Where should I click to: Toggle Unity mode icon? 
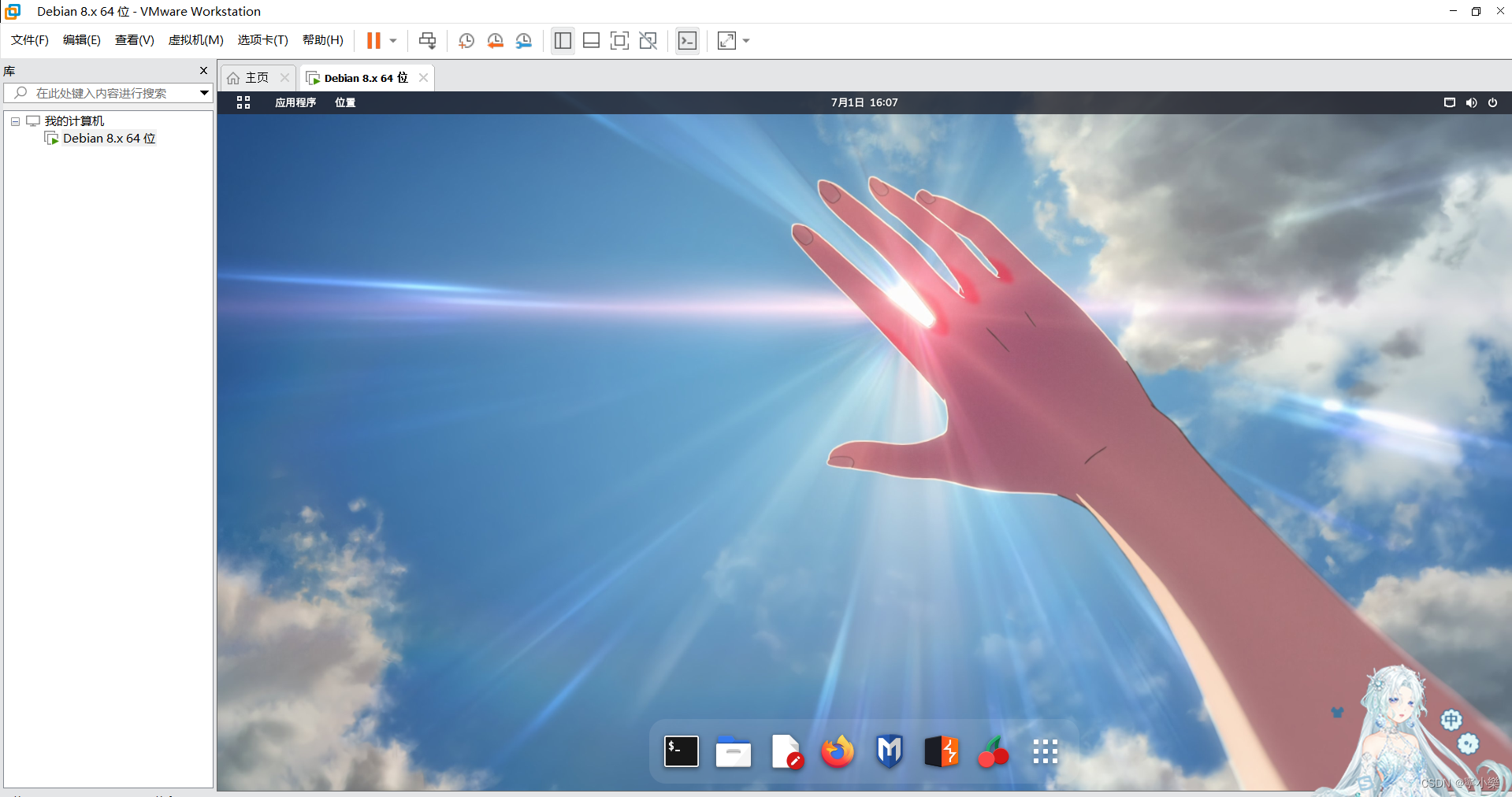click(648, 40)
